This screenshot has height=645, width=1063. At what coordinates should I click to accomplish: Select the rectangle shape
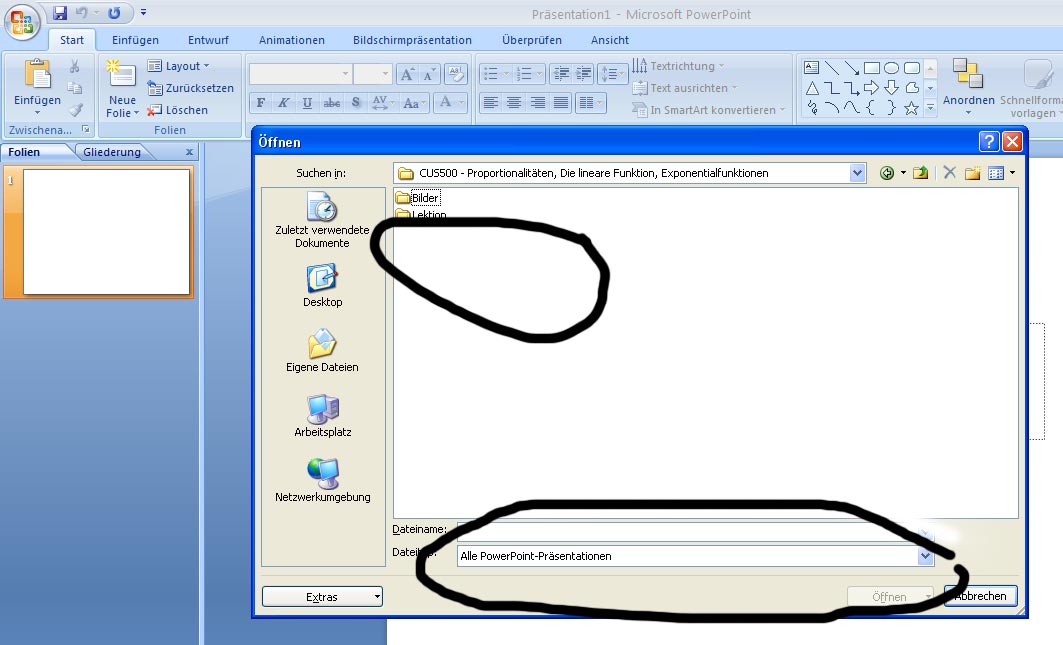(872, 67)
